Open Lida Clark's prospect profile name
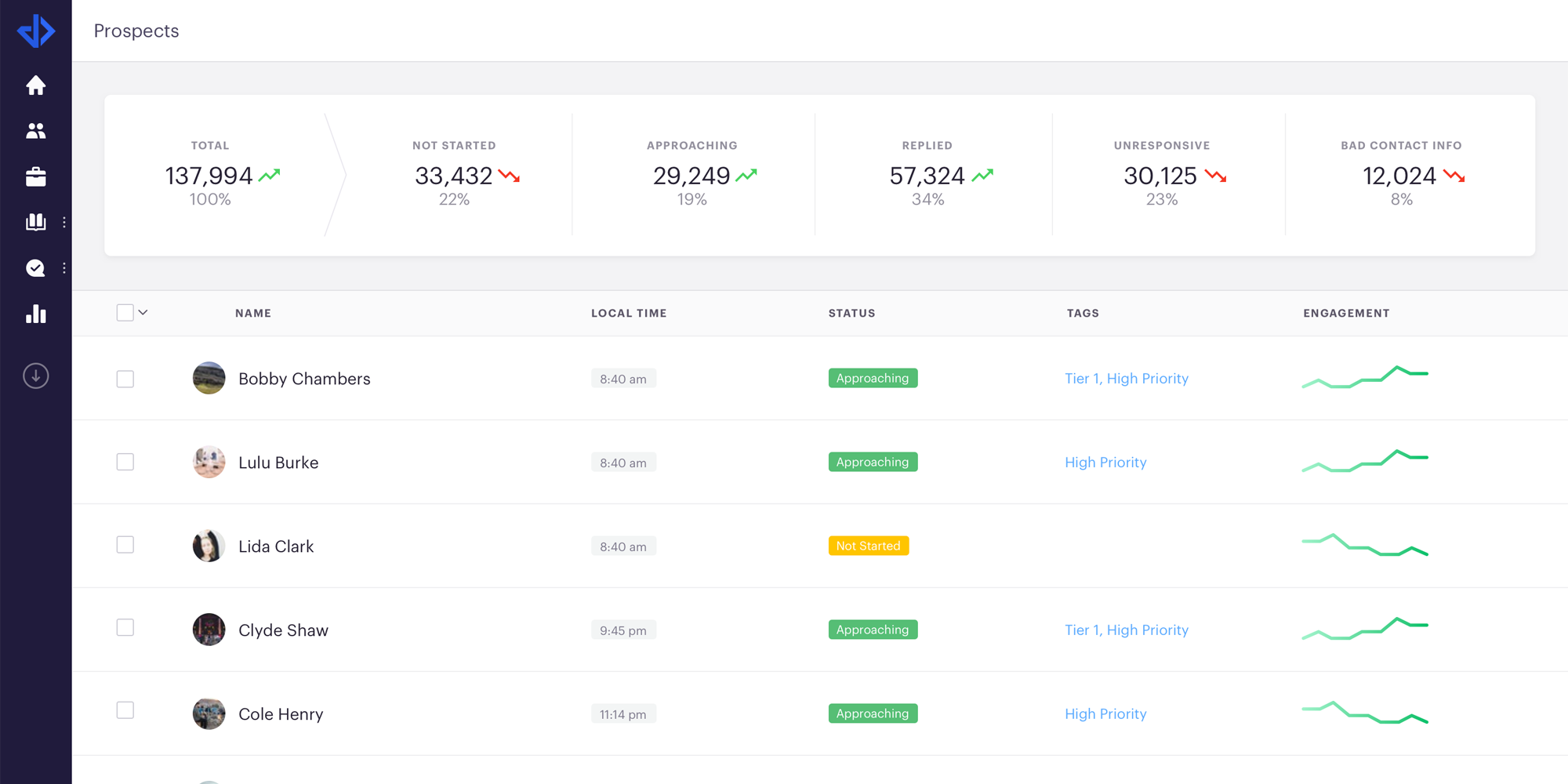This screenshot has width=1568, height=784. click(x=276, y=546)
